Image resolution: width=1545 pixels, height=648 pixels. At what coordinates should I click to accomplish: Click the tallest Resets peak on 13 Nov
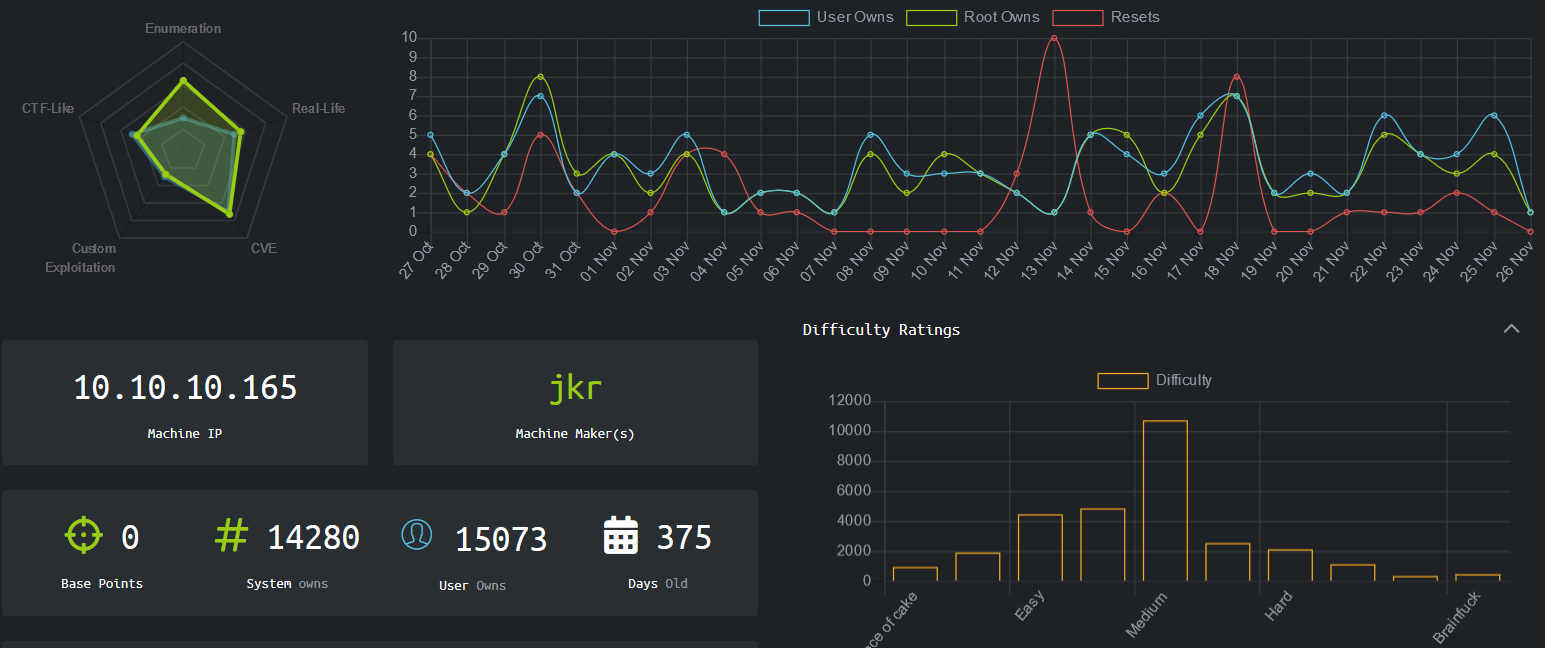[x=1053, y=38]
